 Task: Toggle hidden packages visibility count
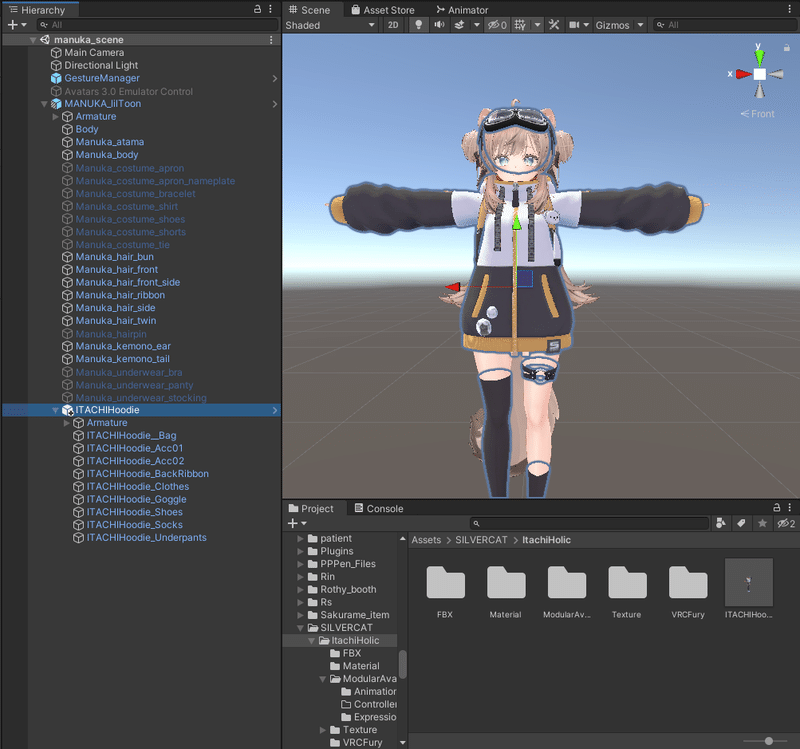click(786, 523)
